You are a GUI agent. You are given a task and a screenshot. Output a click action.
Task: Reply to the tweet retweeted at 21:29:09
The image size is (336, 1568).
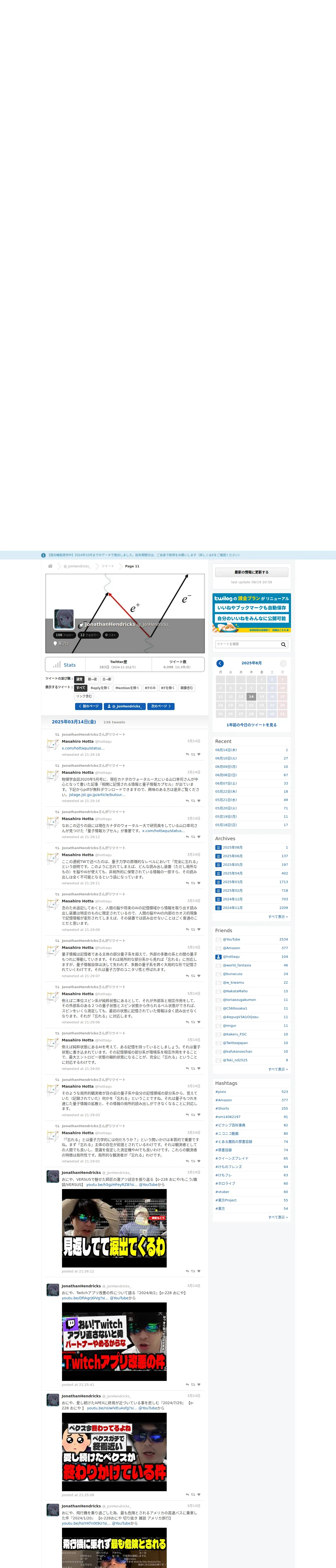point(187,930)
